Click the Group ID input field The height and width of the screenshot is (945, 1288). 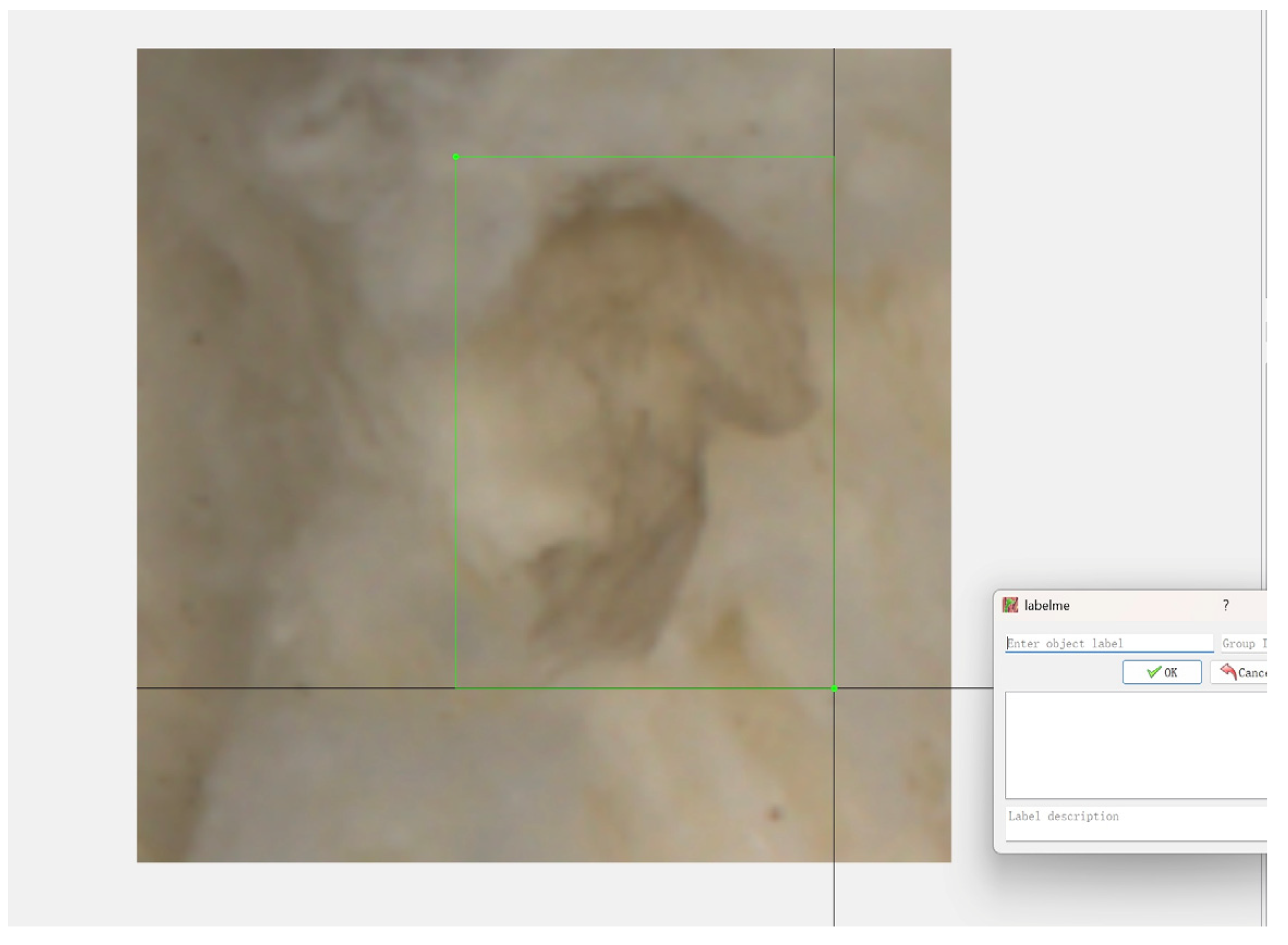(1243, 643)
